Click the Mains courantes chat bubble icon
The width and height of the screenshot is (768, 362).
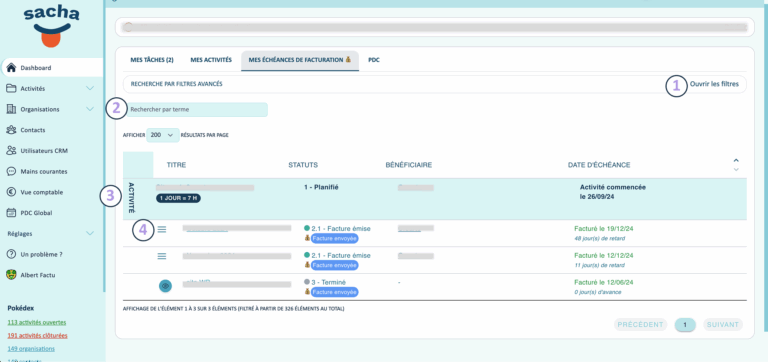pyautogui.click(x=11, y=171)
